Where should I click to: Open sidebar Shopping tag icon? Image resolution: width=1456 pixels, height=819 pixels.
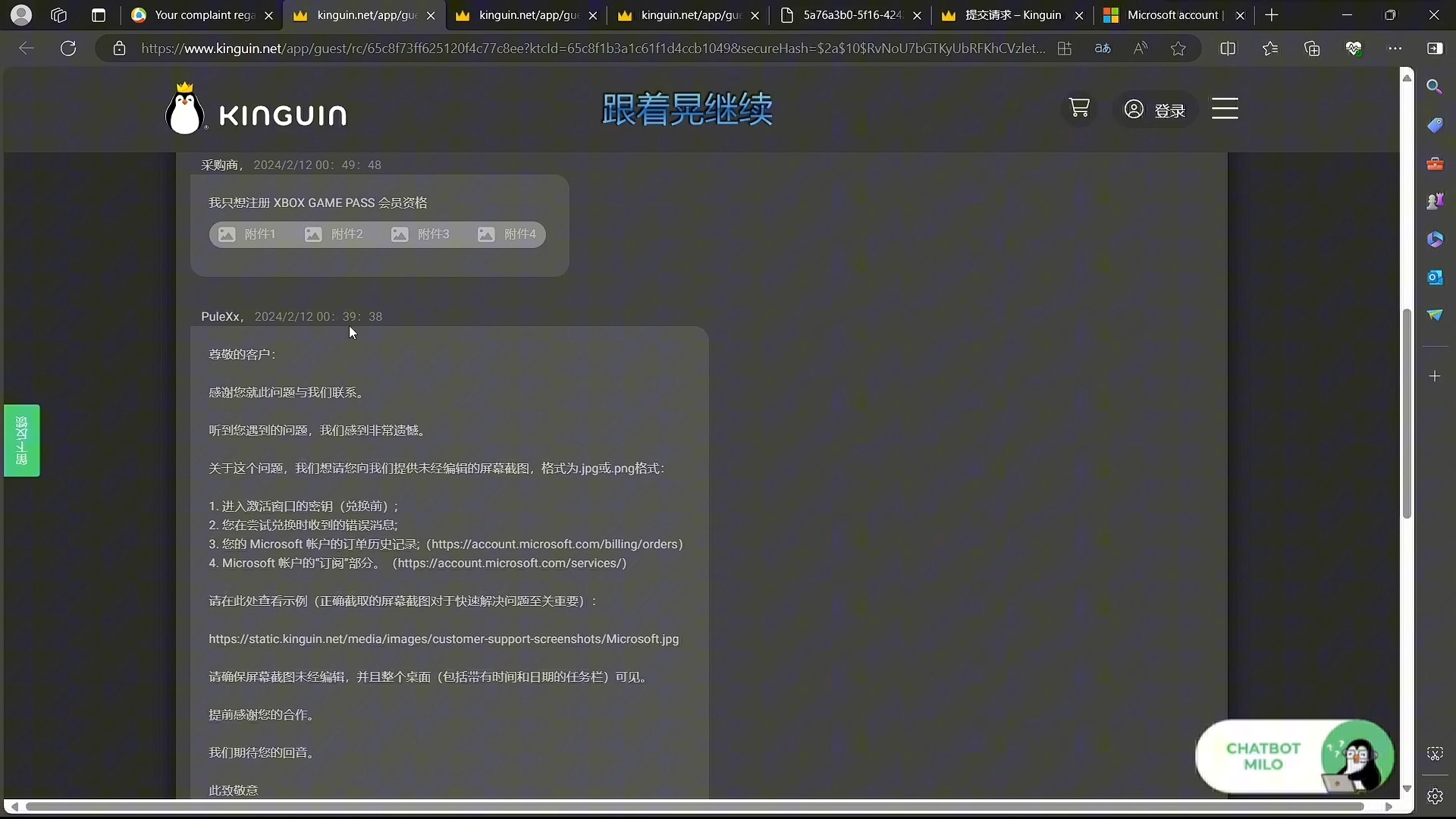(x=1435, y=125)
